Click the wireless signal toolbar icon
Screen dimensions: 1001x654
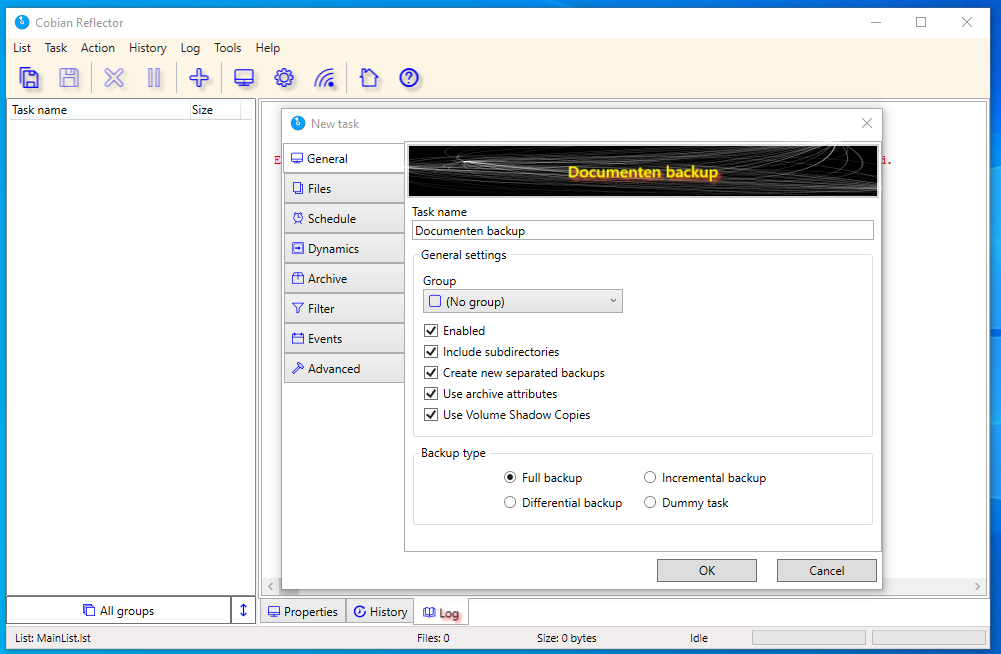point(325,78)
